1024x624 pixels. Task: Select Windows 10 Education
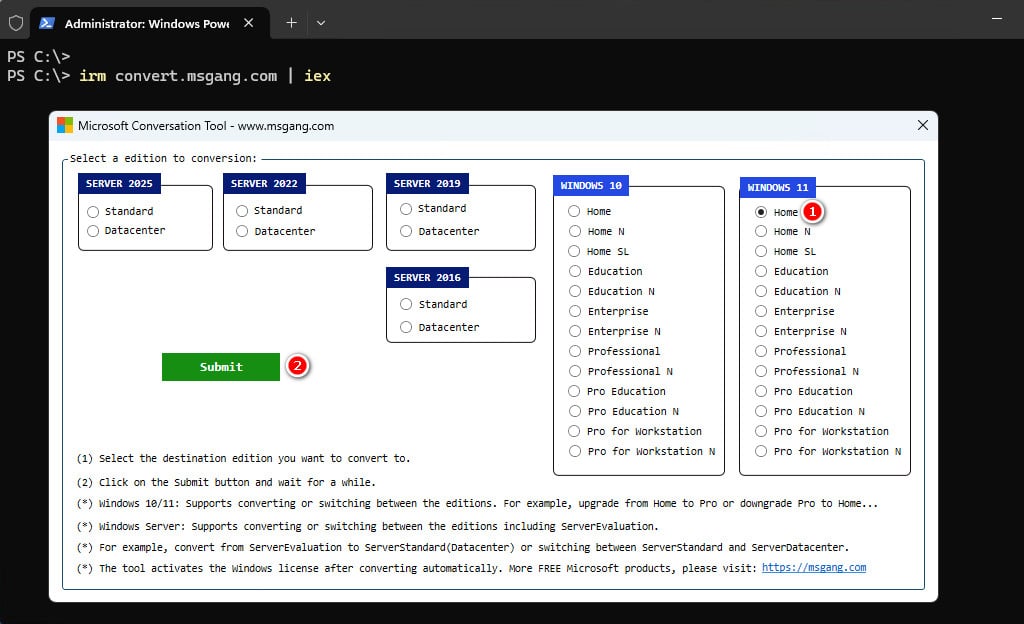605,271
